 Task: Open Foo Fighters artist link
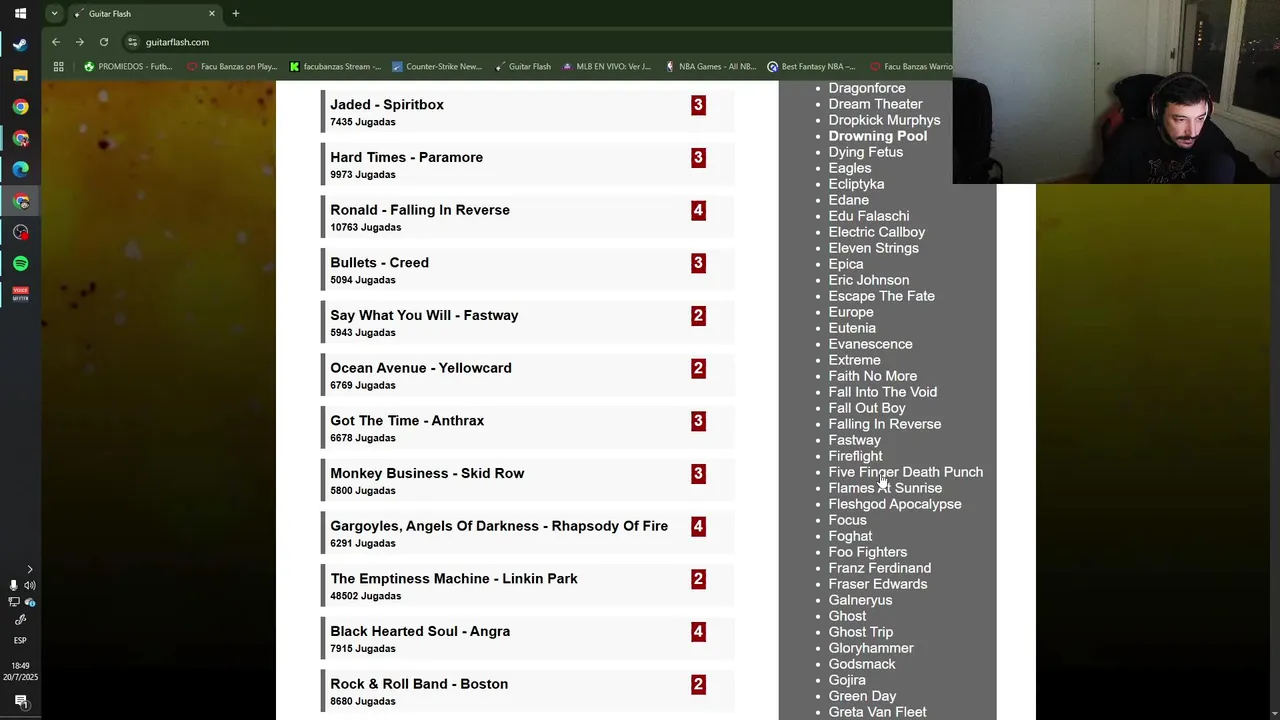point(867,552)
